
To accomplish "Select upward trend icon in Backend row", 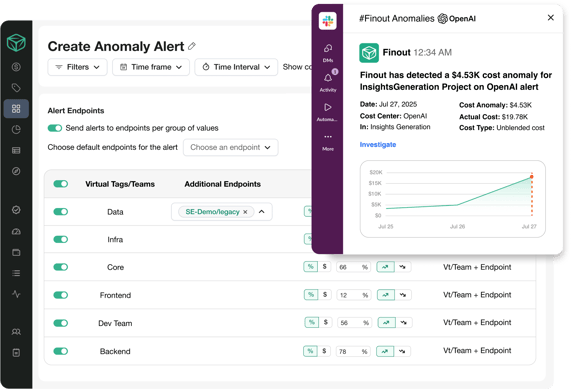I will click(385, 351).
